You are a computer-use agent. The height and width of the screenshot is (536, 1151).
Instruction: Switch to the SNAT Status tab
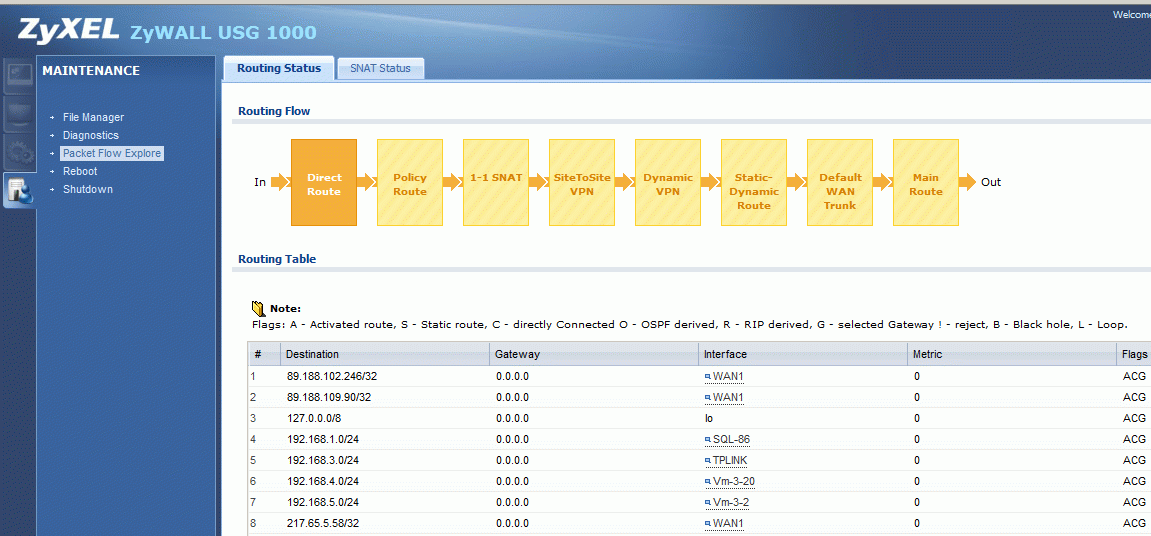(380, 68)
